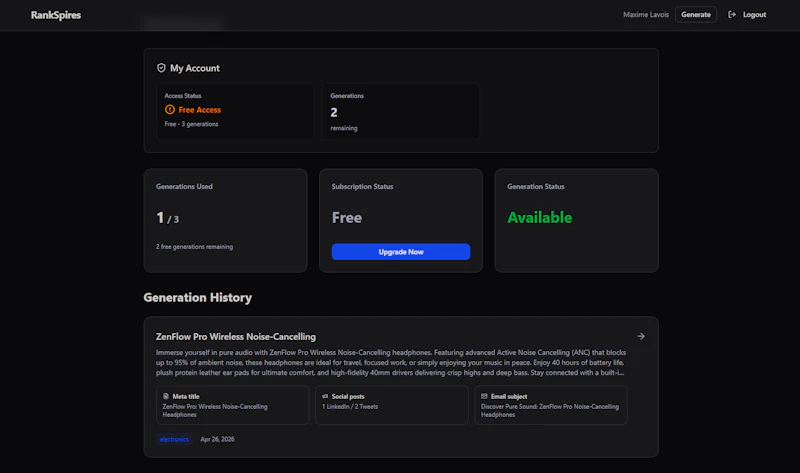Click the Generation History heading
Image resolution: width=800 pixels, height=473 pixels.
pos(197,297)
